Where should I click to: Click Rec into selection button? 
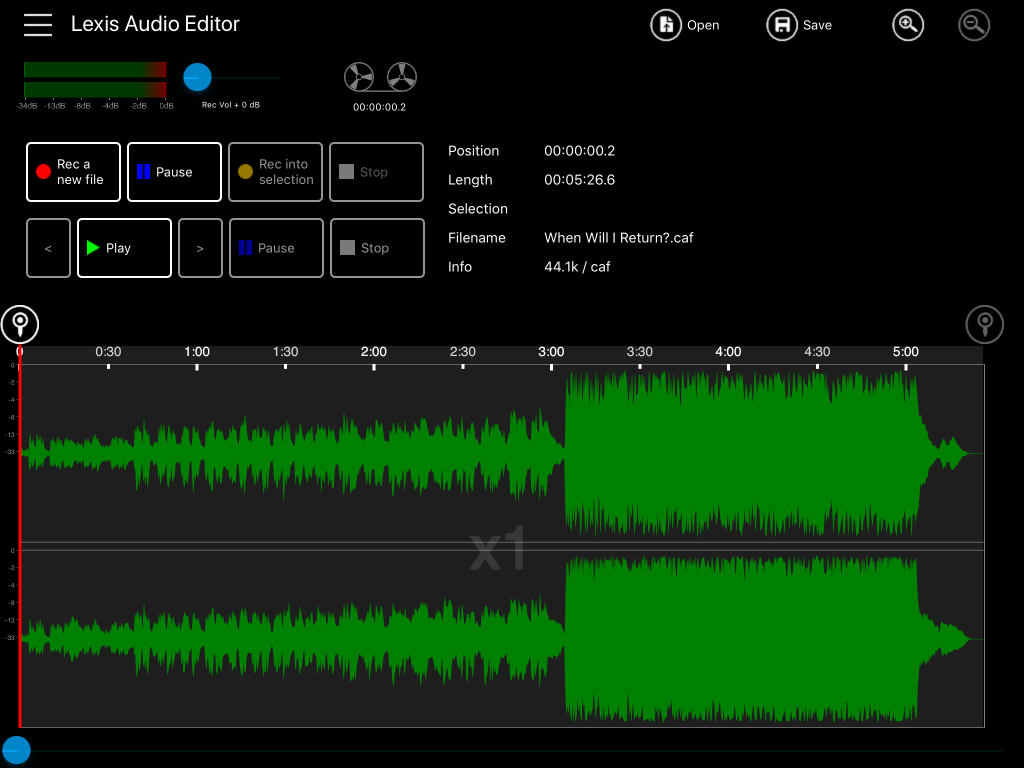[x=276, y=172]
